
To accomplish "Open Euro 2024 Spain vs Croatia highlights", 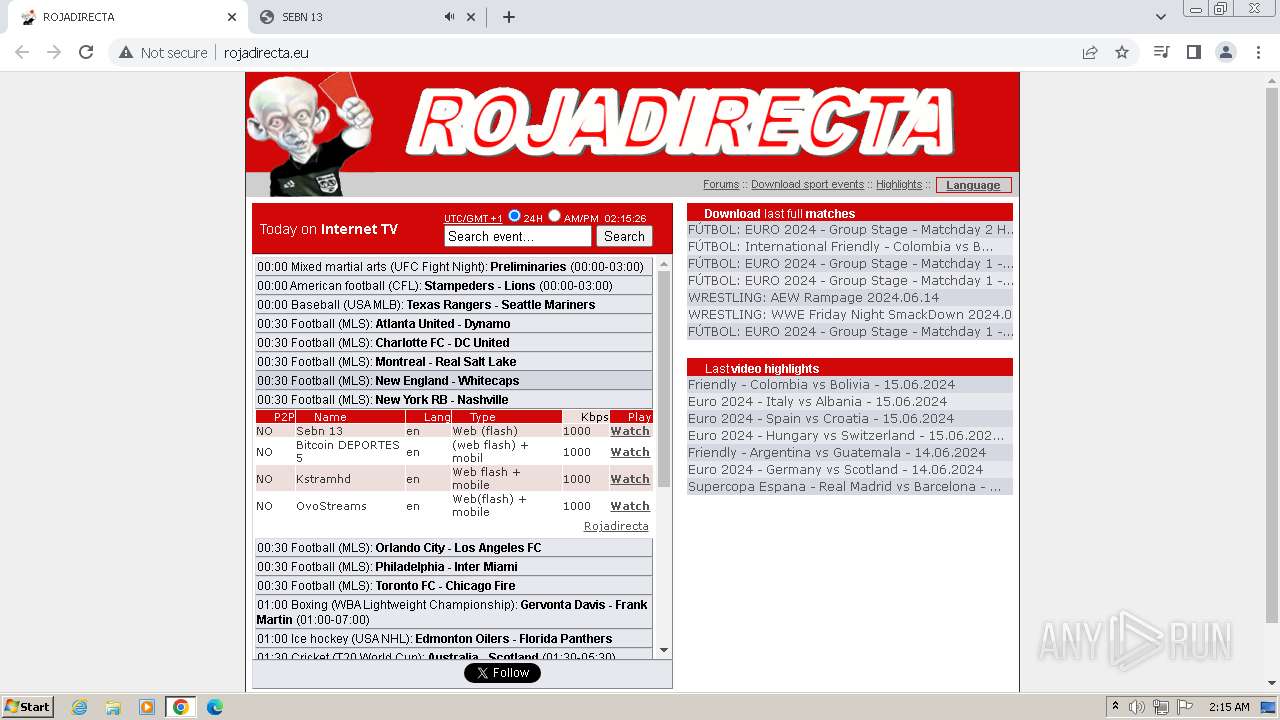I will [x=820, y=419].
